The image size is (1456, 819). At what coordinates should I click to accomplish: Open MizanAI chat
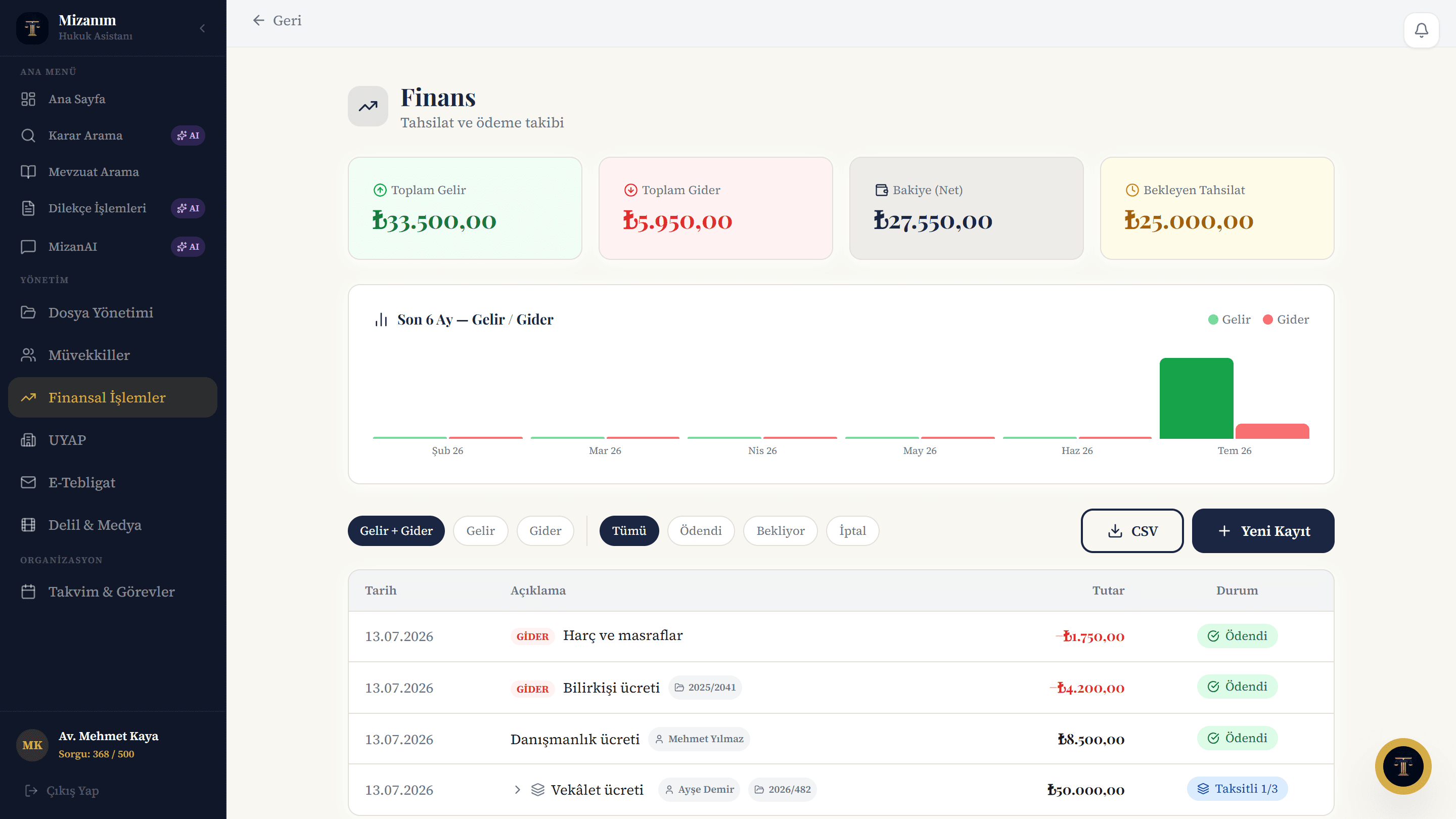[113, 246]
